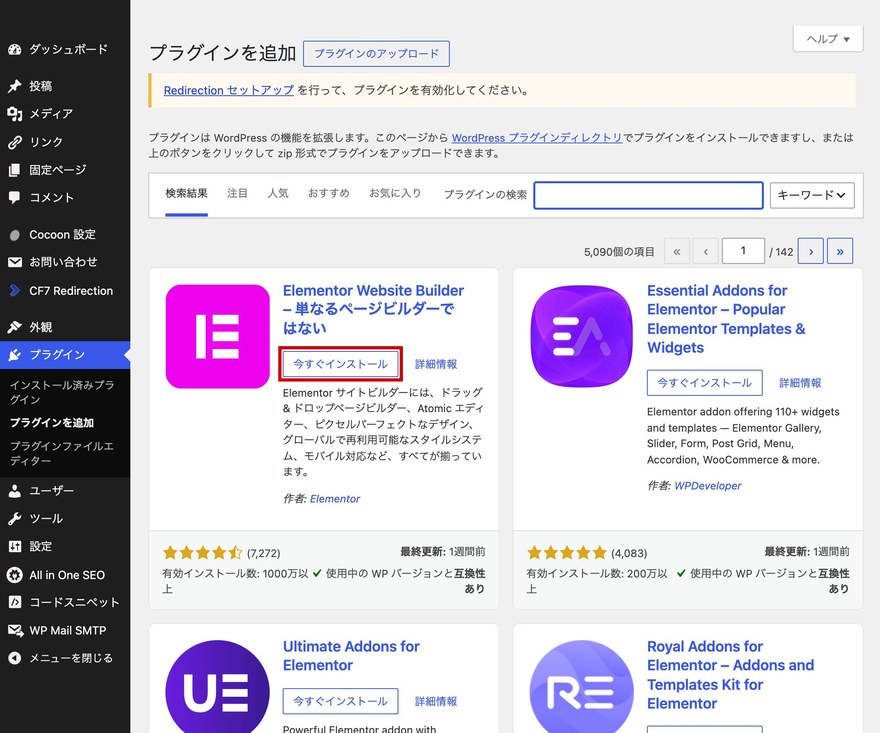Open WordPress プラグインディレクトリ link
The image size is (880, 733).
coord(537,138)
